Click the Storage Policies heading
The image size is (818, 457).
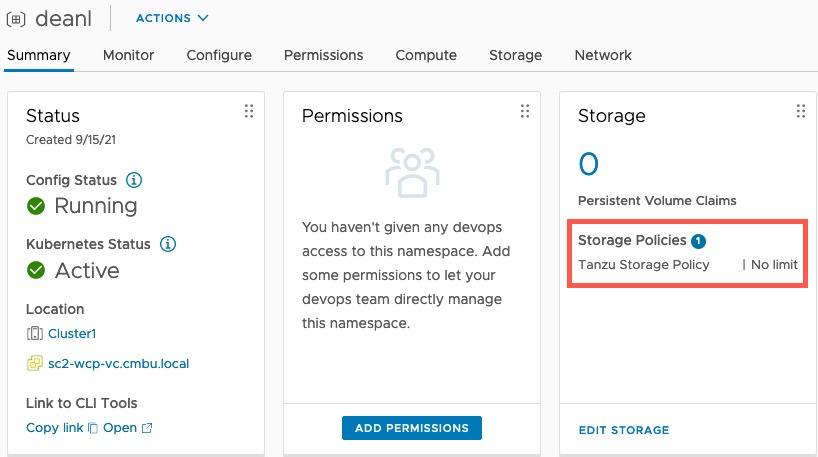click(x=632, y=240)
